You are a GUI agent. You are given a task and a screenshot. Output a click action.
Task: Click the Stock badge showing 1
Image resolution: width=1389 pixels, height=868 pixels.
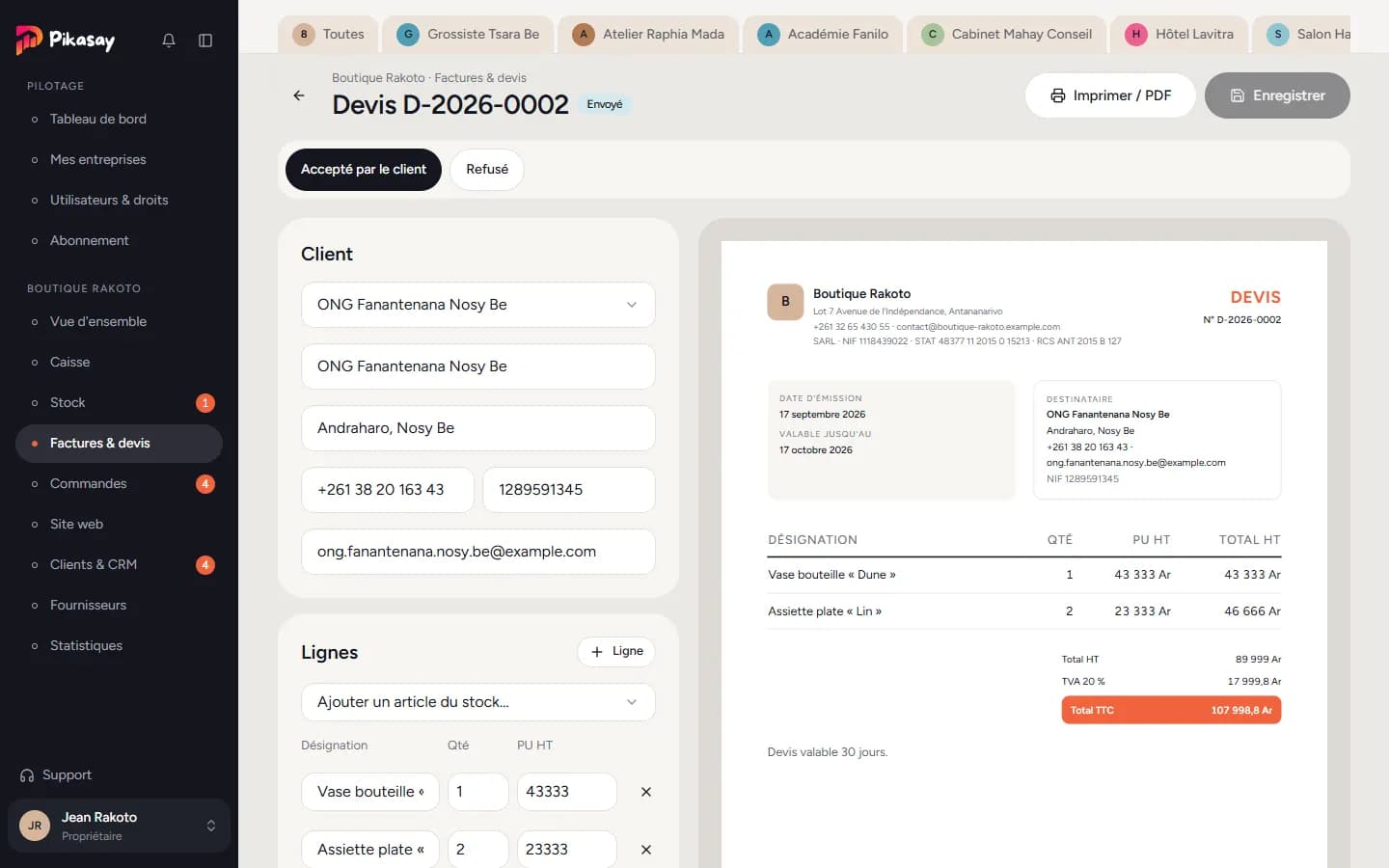point(204,403)
